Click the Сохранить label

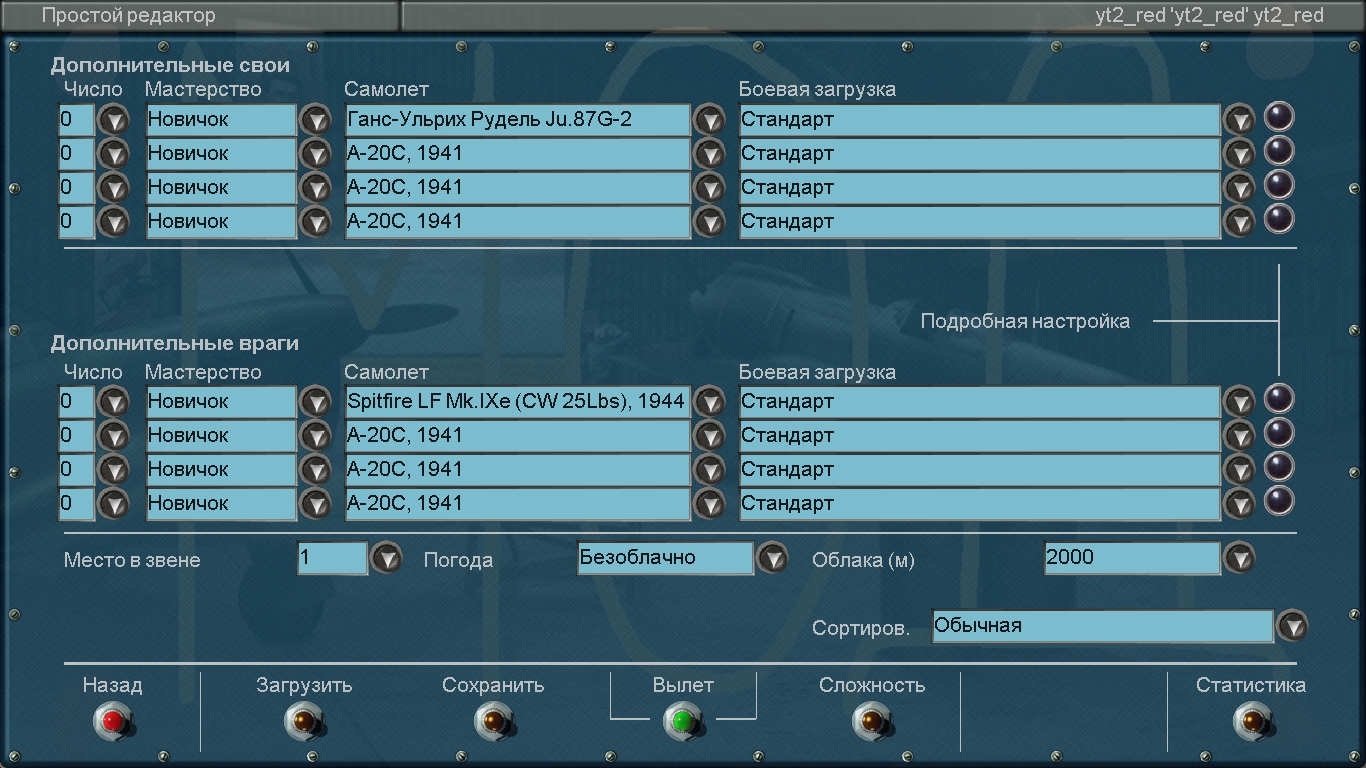(493, 686)
